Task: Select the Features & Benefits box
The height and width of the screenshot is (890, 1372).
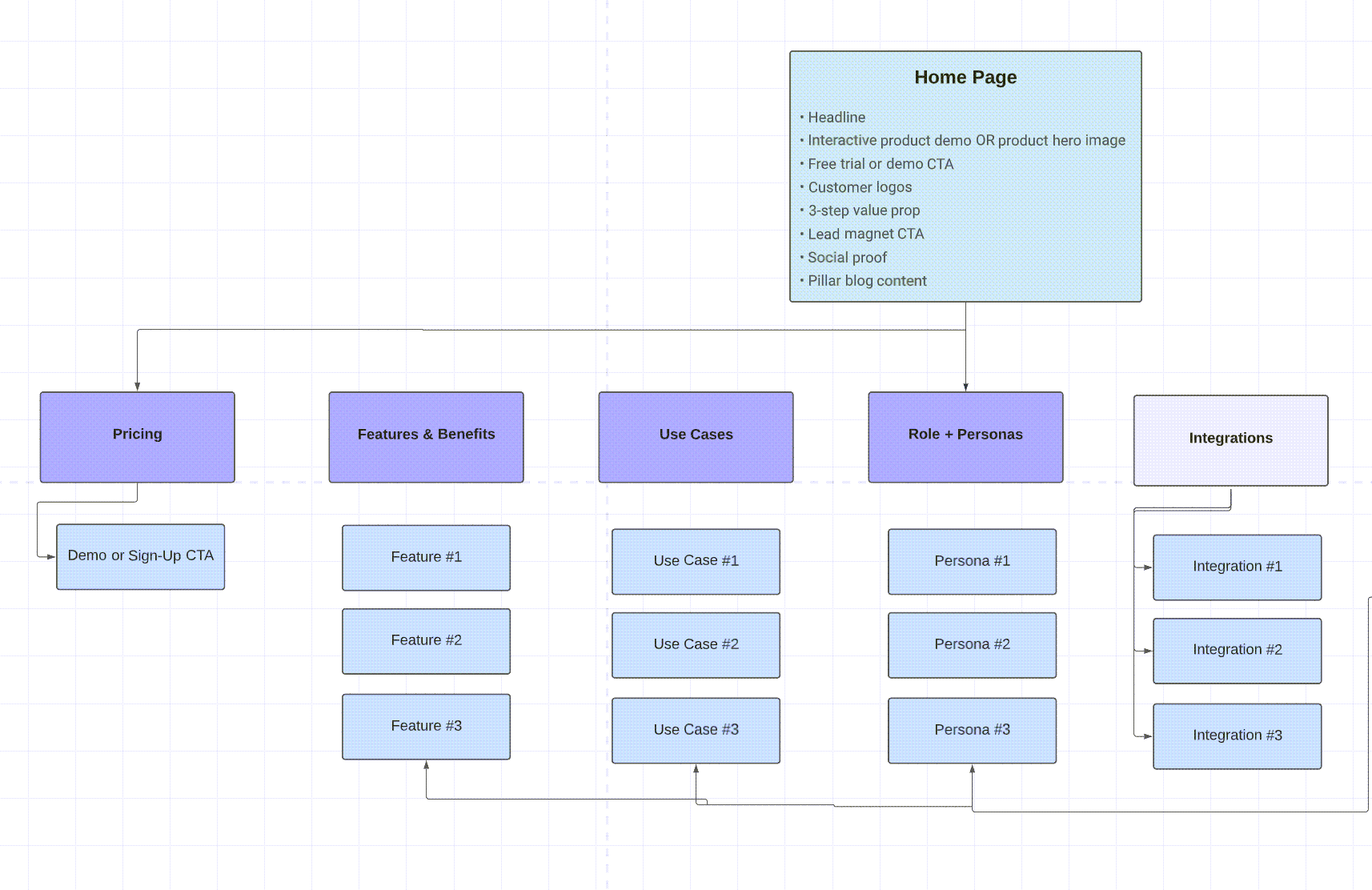Action: tap(426, 436)
